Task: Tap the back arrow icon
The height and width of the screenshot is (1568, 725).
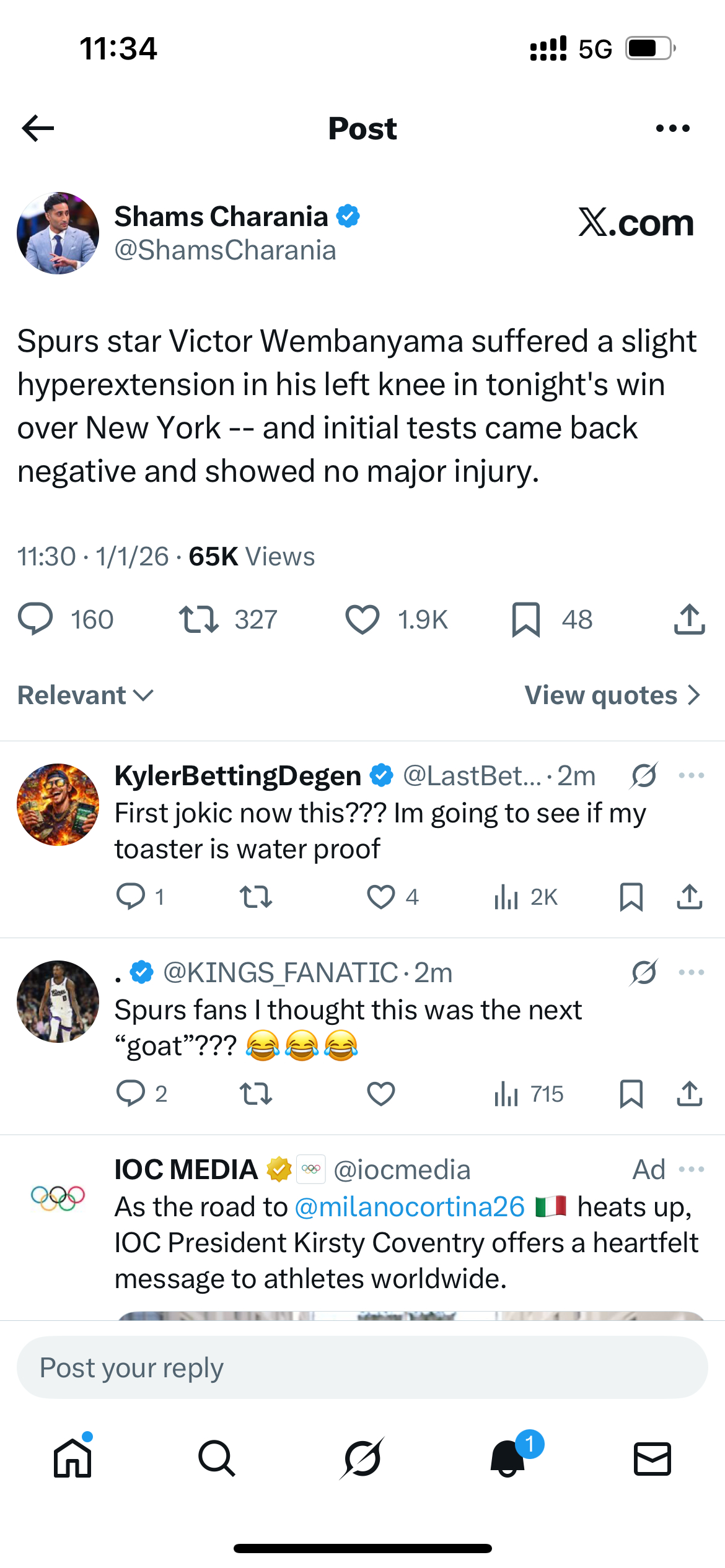Action: pos(38,129)
